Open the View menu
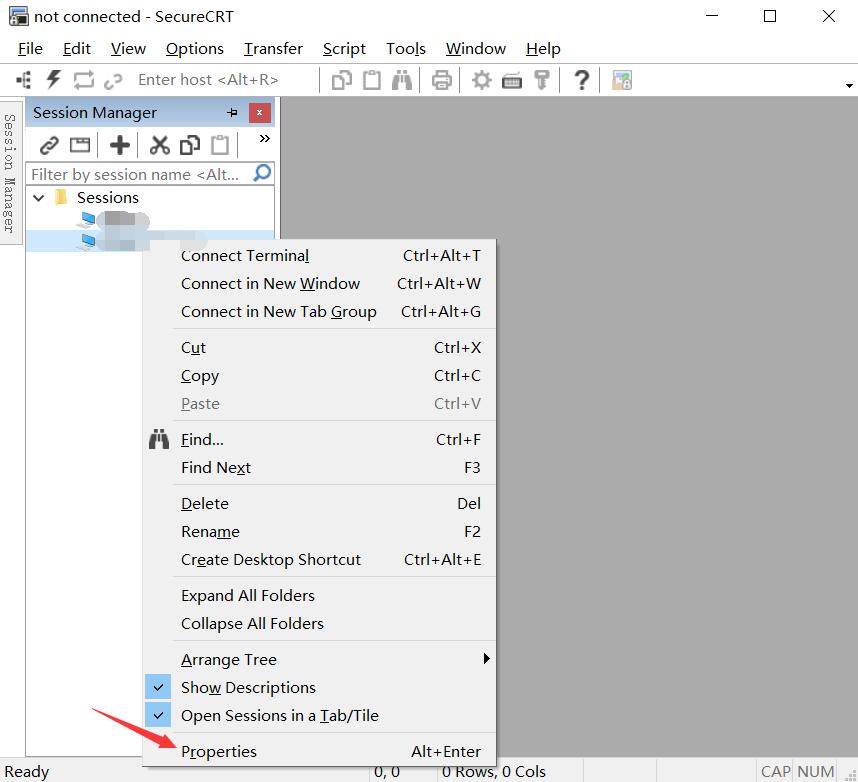Viewport: 858px width, 782px height. 128,49
